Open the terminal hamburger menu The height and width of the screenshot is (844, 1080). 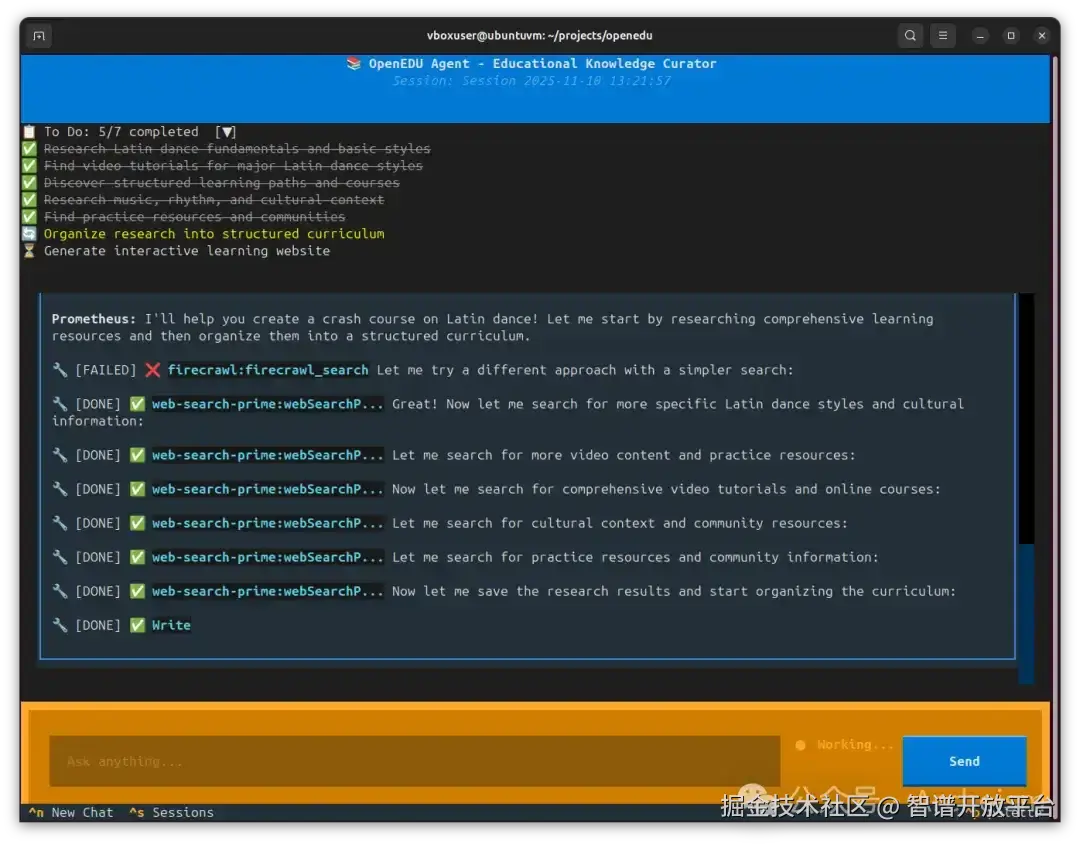click(943, 36)
